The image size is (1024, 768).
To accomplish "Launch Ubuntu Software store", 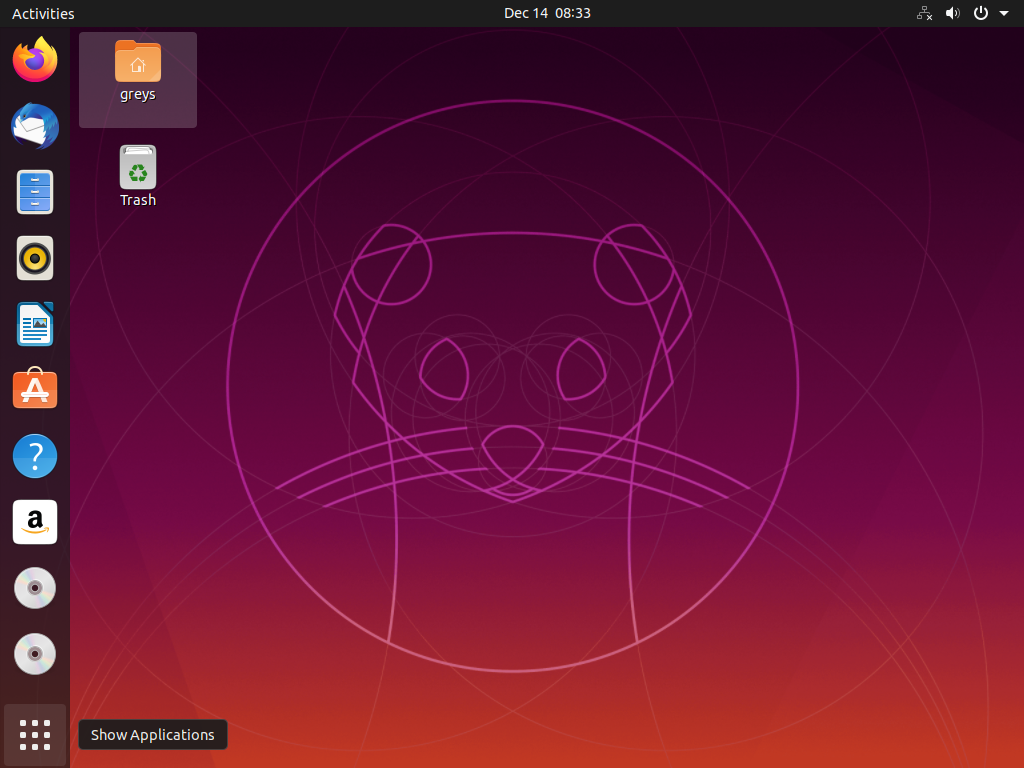I will click(x=35, y=389).
